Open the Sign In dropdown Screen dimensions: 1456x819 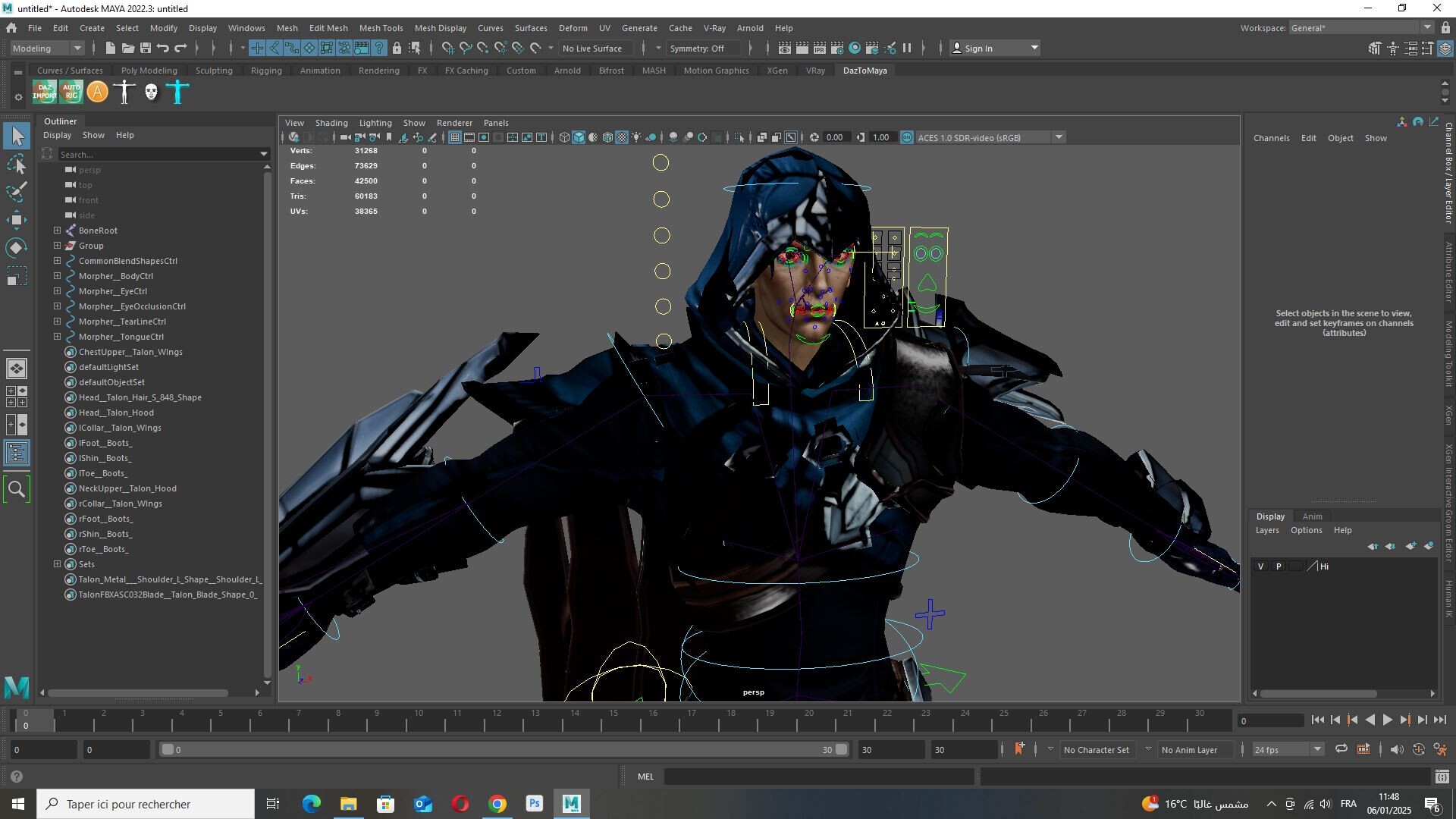994,49
